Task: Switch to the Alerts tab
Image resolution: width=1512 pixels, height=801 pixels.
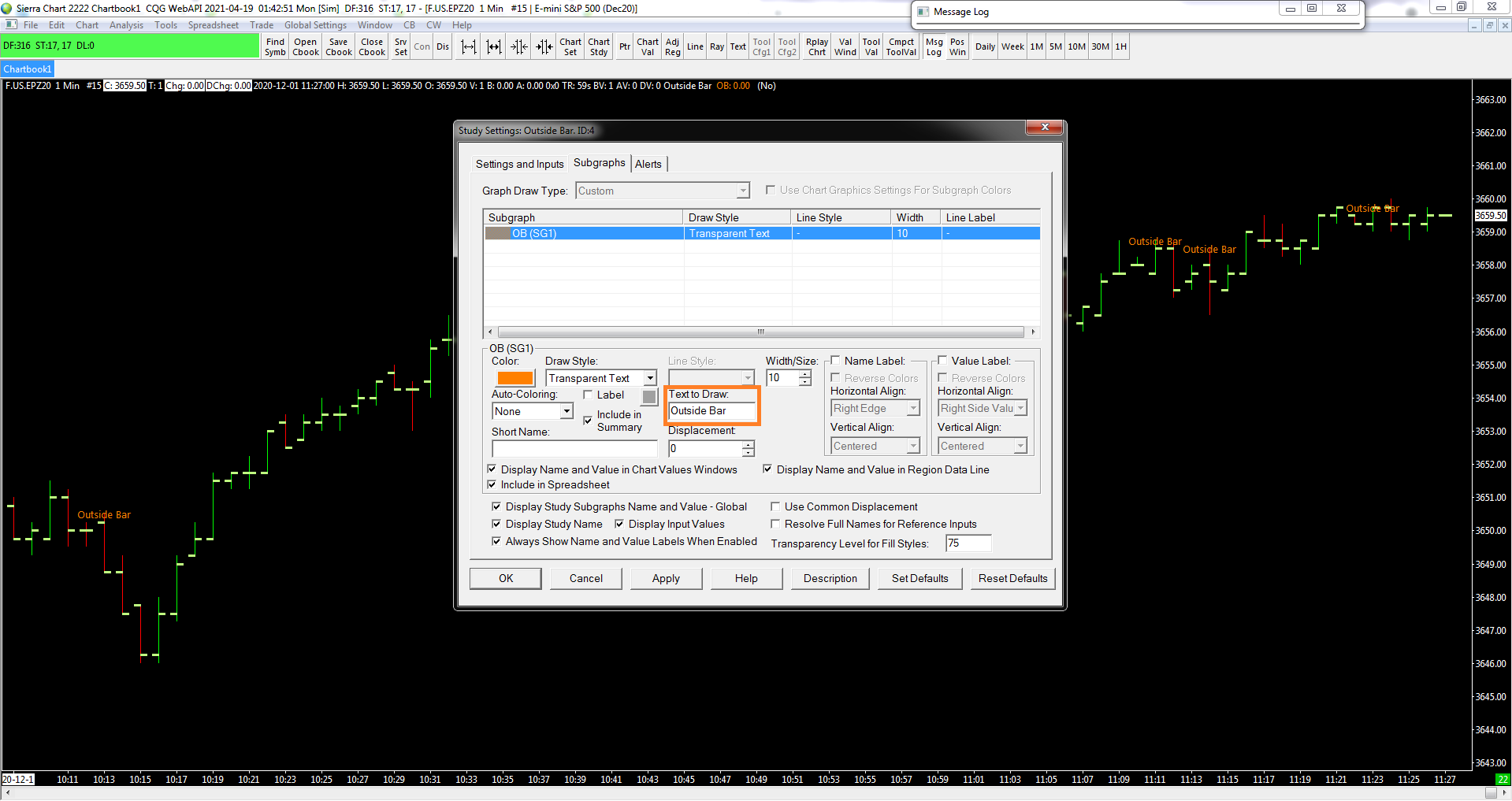Action: click(x=648, y=164)
